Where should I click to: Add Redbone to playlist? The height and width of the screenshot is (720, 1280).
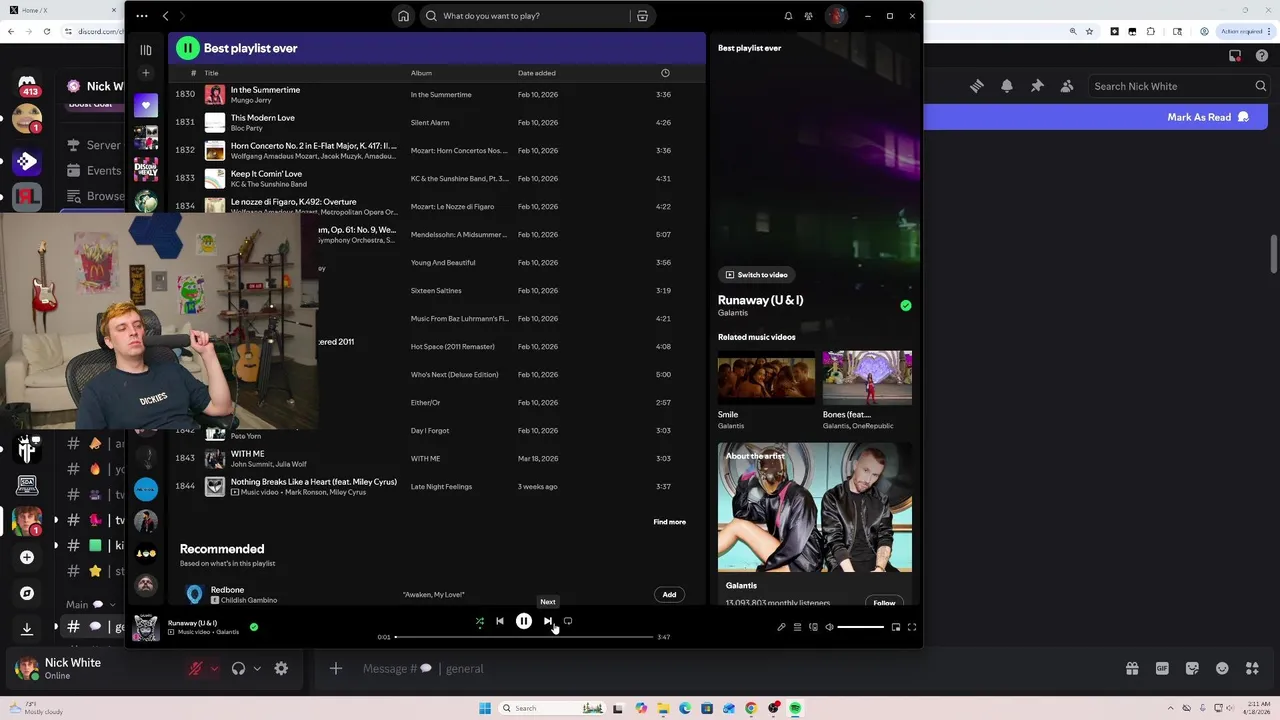coord(669,595)
